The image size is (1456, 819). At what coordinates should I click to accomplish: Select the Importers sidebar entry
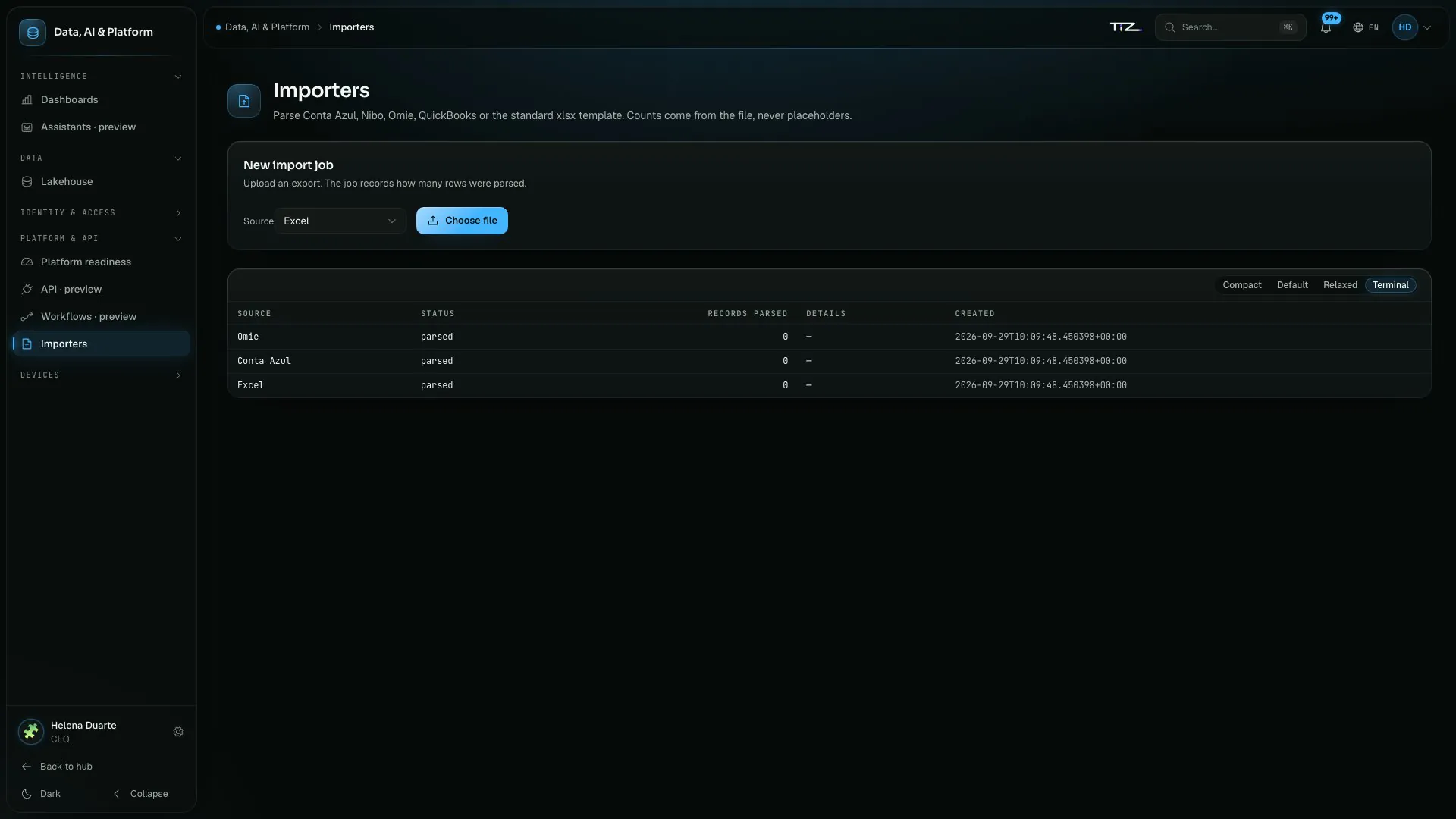(x=101, y=344)
